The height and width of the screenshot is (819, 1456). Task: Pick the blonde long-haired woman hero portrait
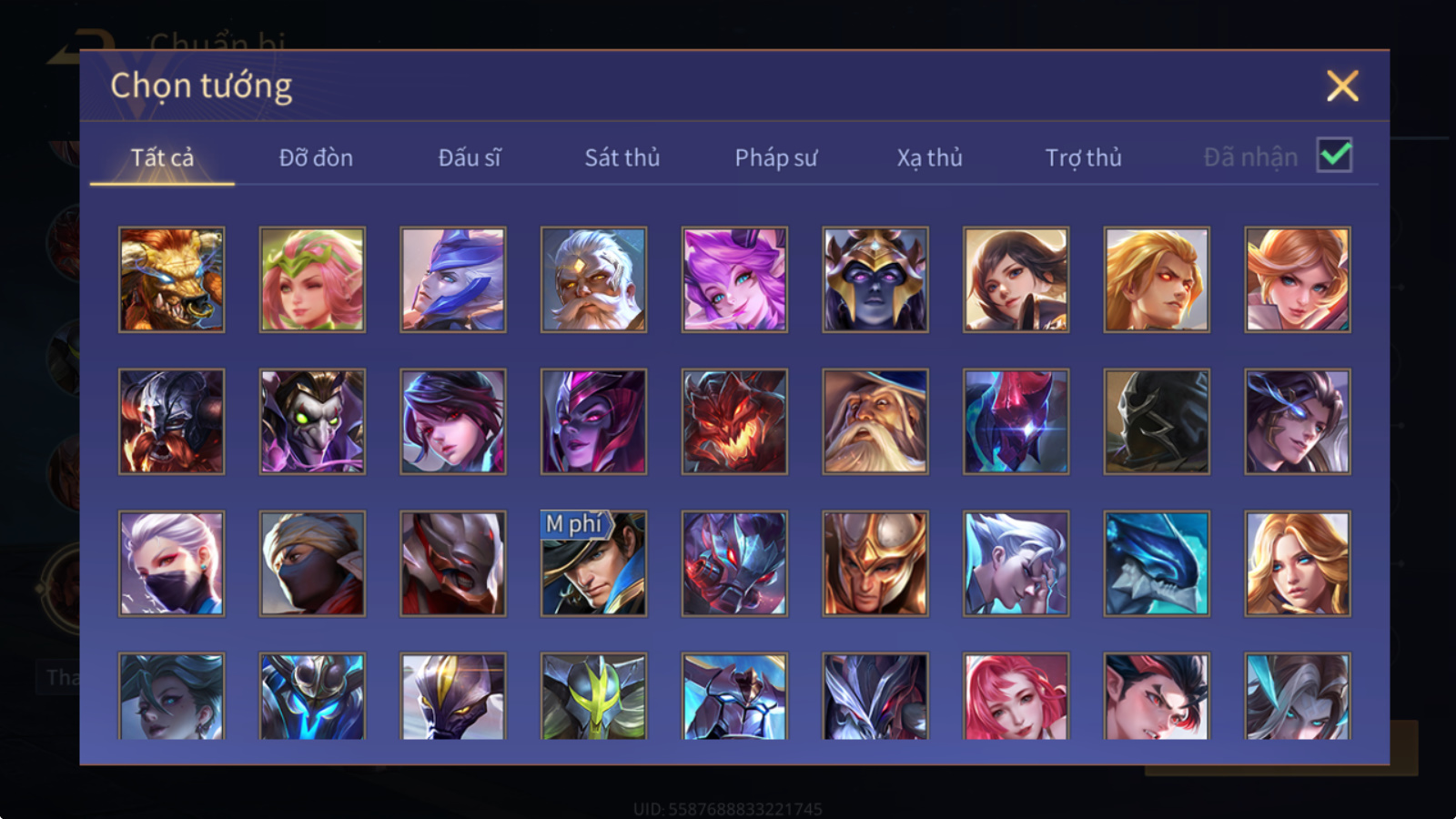click(1298, 563)
